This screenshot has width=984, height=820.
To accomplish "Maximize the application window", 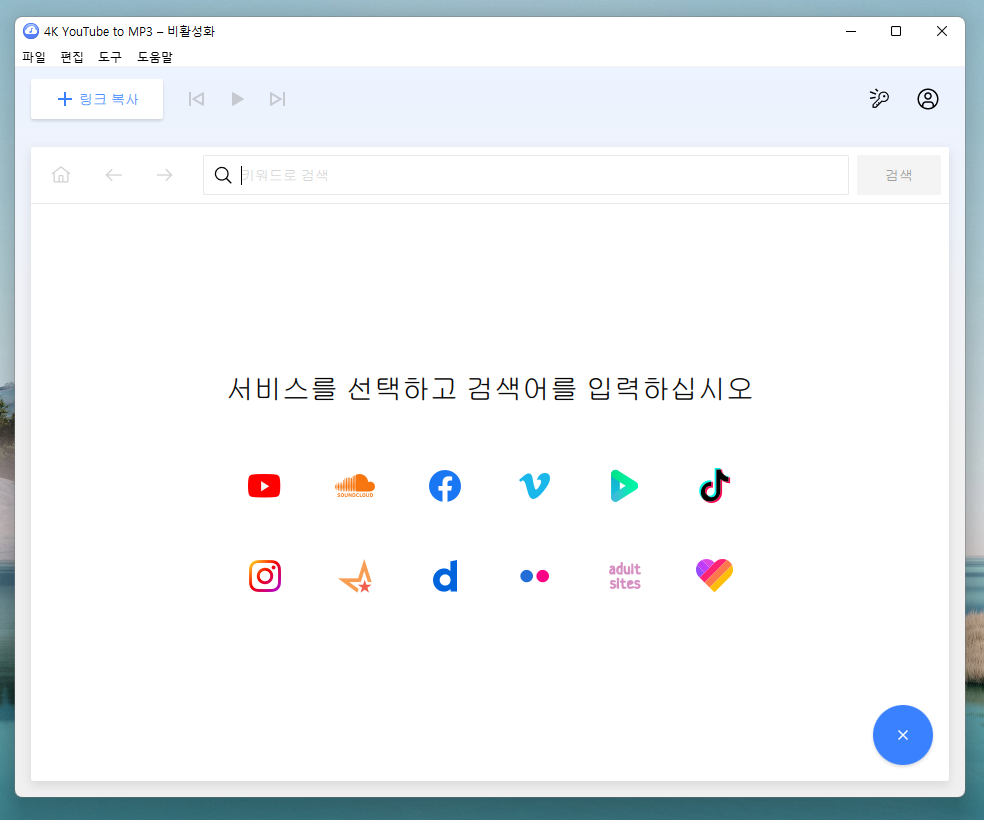I will pyautogui.click(x=896, y=31).
